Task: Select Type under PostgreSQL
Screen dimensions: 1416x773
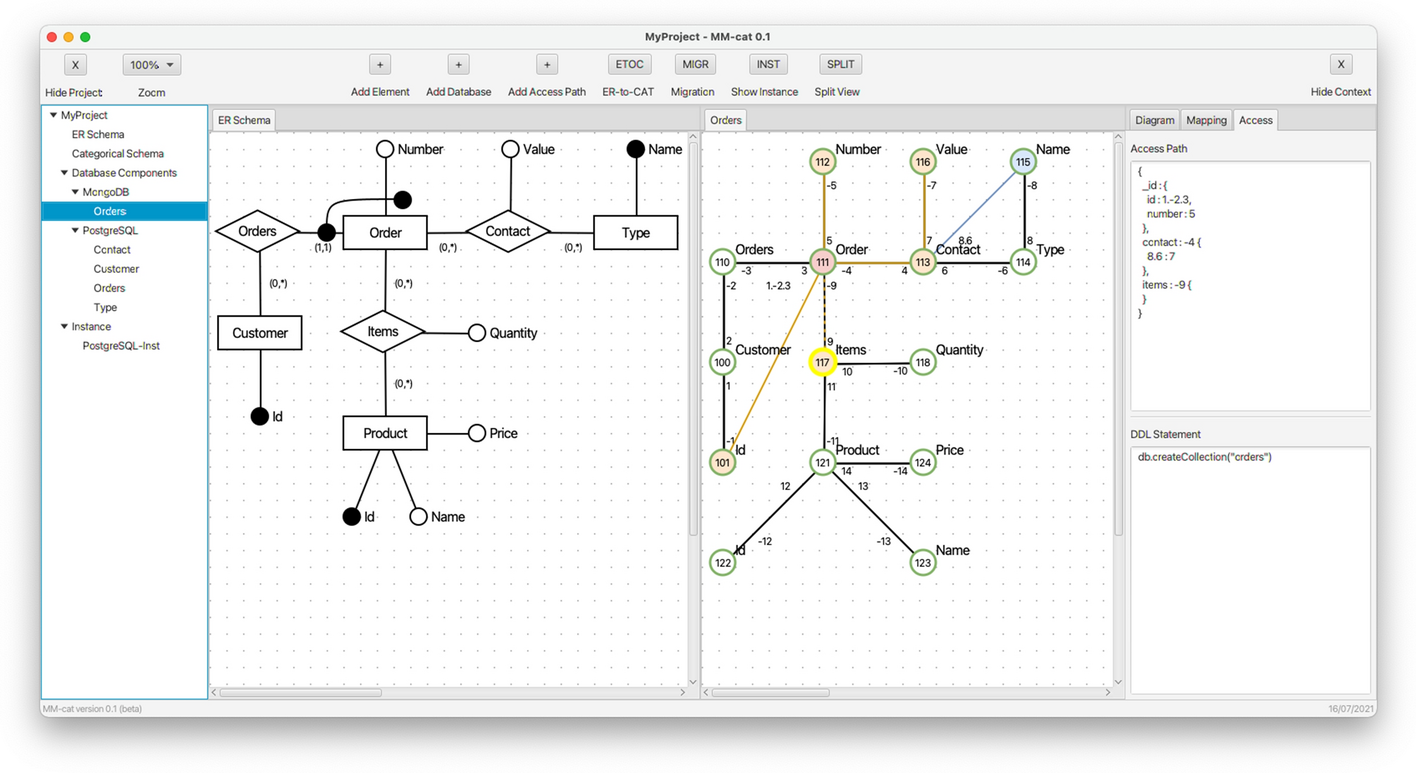Action: click(x=105, y=307)
